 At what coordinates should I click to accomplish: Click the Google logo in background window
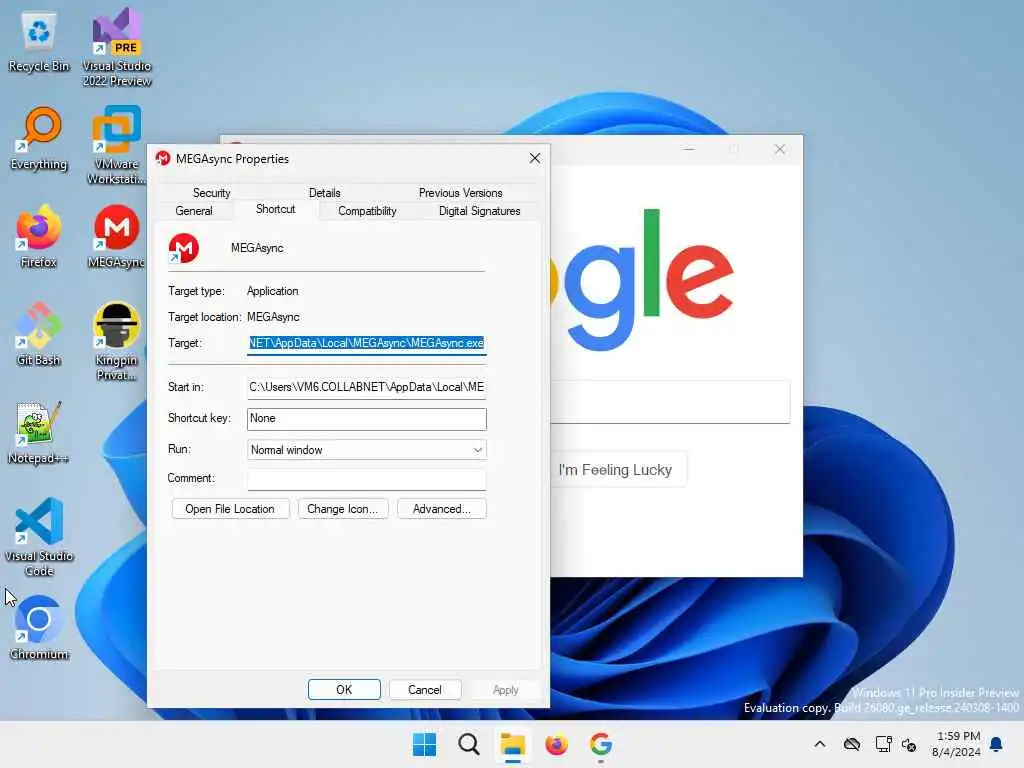coord(641,281)
